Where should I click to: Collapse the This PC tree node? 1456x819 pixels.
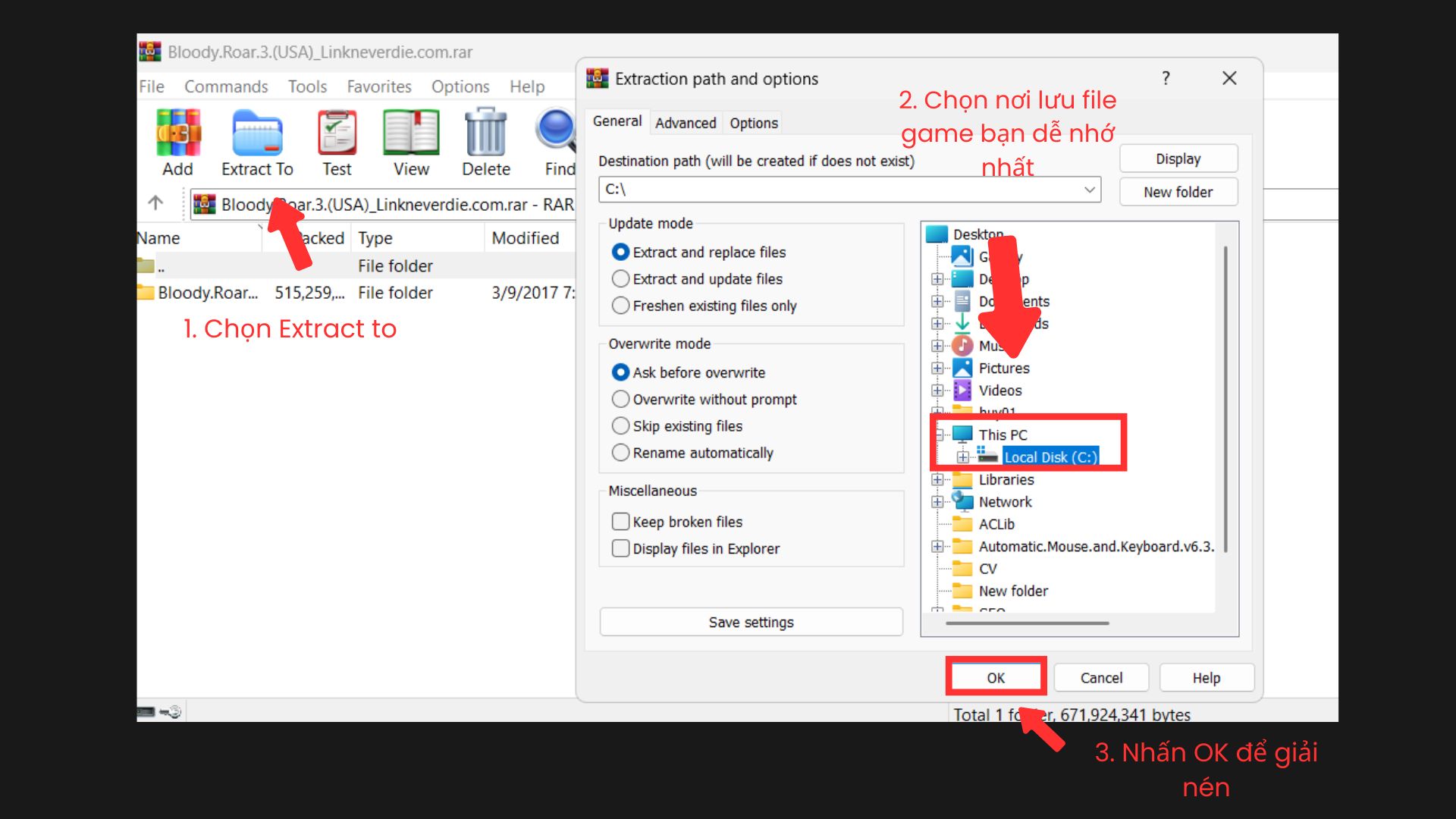click(939, 435)
